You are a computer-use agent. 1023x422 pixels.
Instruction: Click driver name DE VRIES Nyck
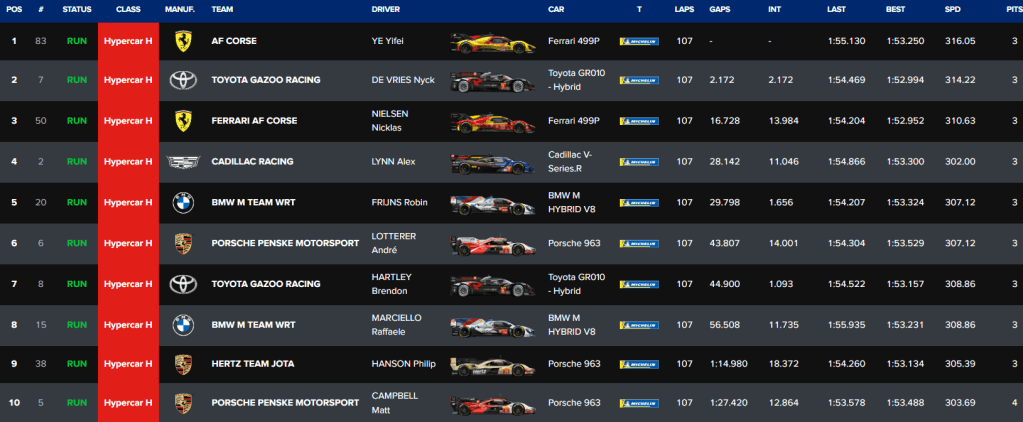pyautogui.click(x=403, y=80)
